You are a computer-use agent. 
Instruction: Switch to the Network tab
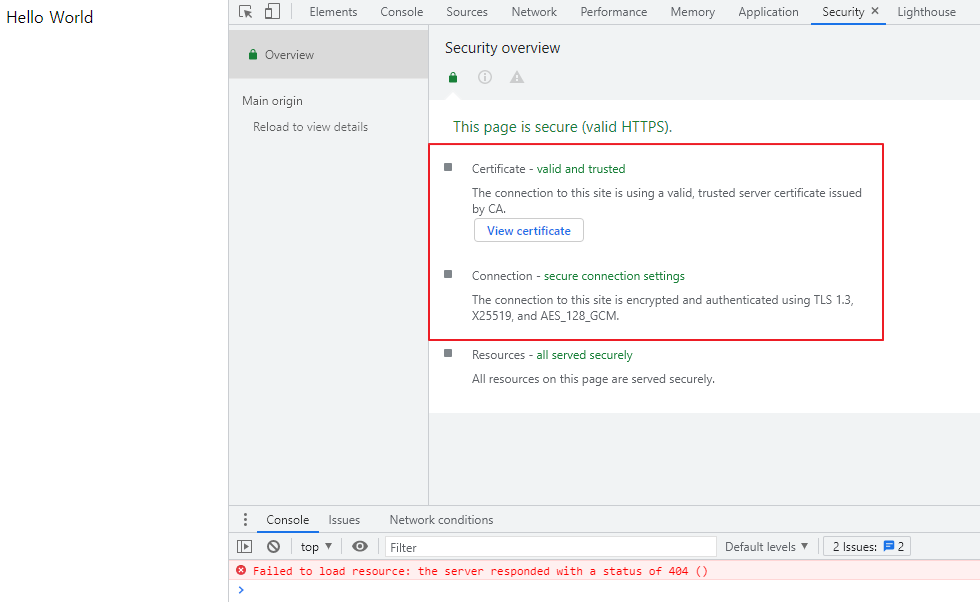(x=534, y=12)
